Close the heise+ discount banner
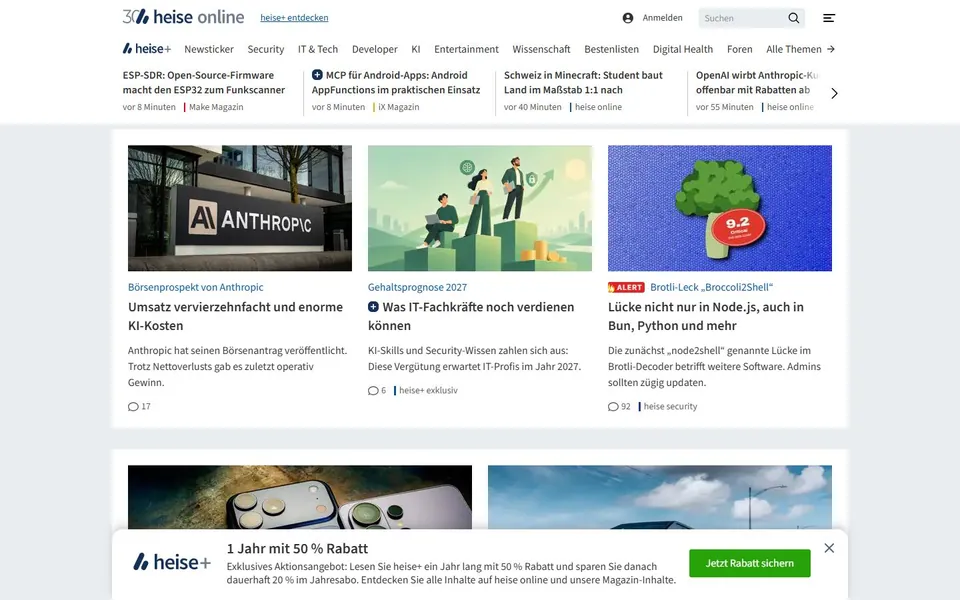This screenshot has height=600, width=960. click(829, 548)
